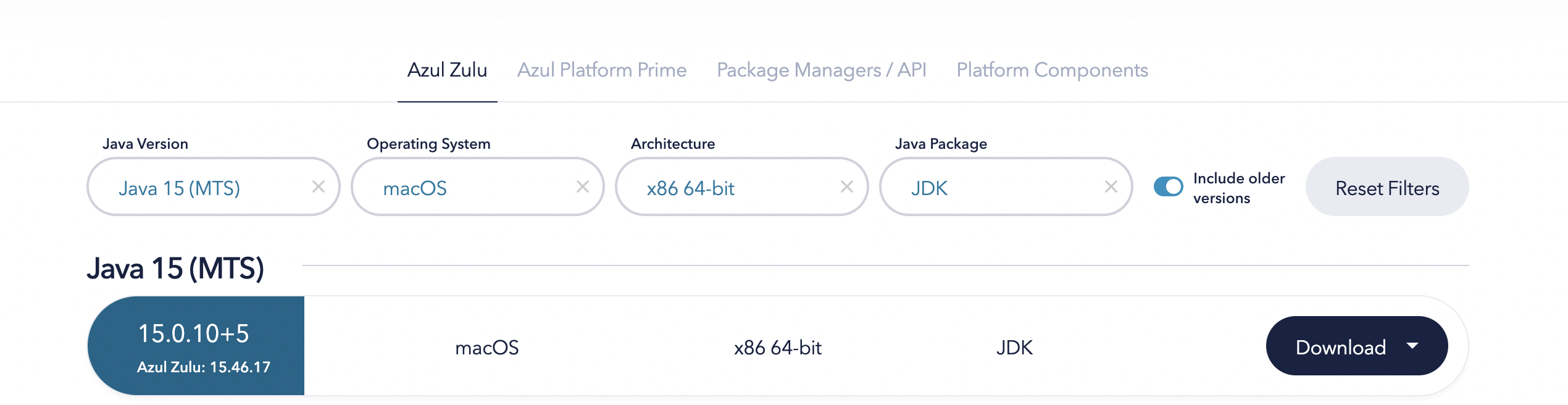Screen dimensions: 1568x405
Task: Open the Platform Components tab
Action: [1053, 70]
